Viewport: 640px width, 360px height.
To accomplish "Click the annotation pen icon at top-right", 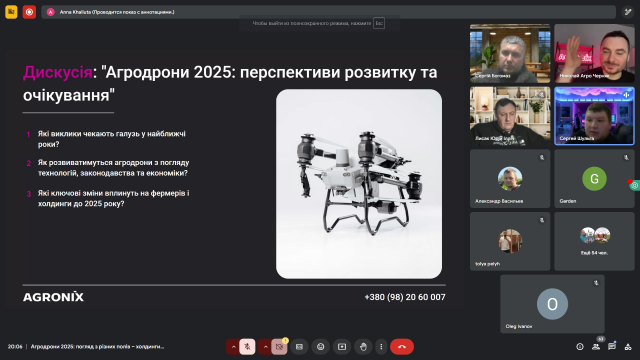I will [x=628, y=12].
